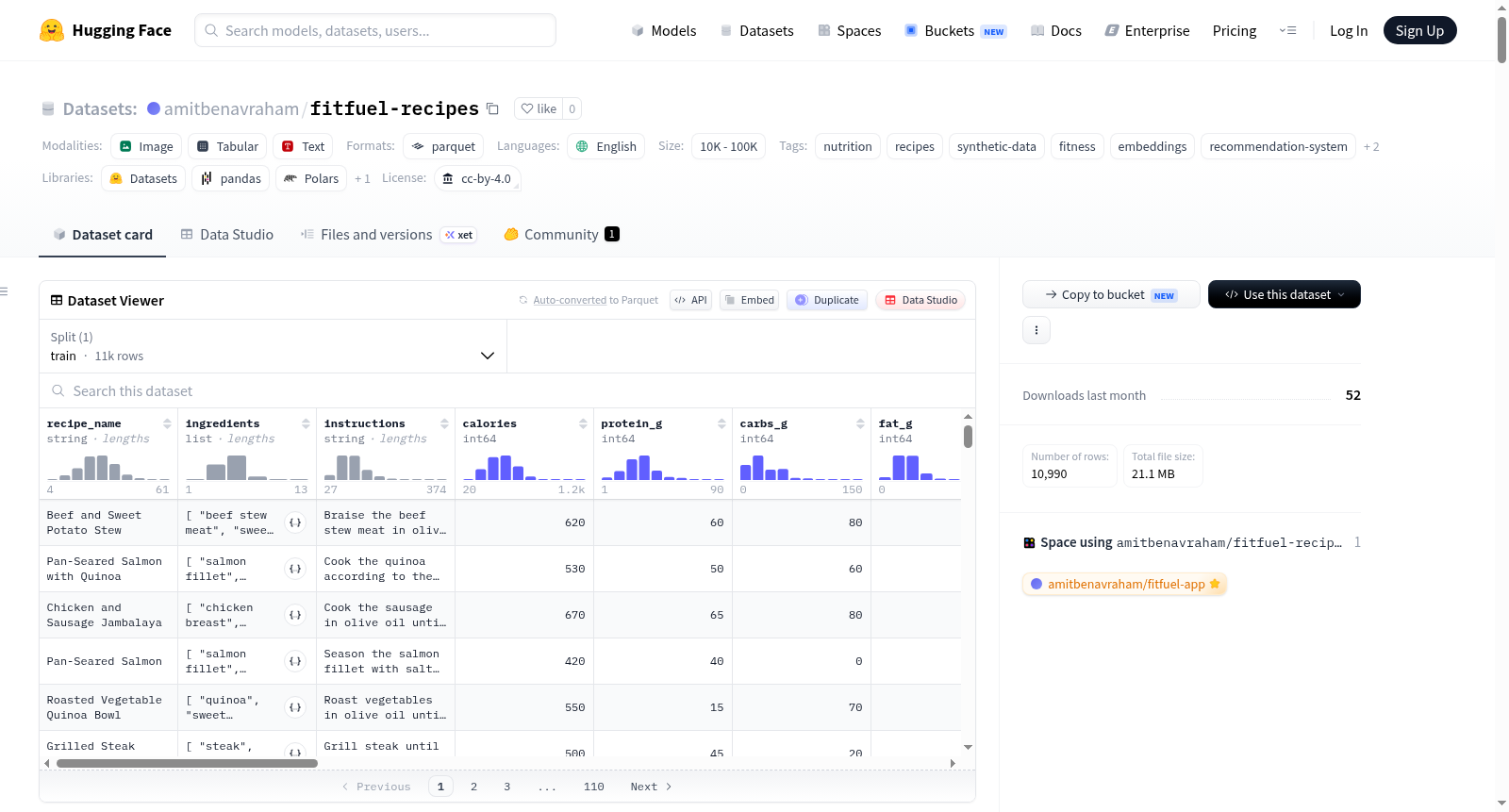Click the table vertical scrollbar thumb
This screenshot has width=1509, height=812.
[x=968, y=437]
